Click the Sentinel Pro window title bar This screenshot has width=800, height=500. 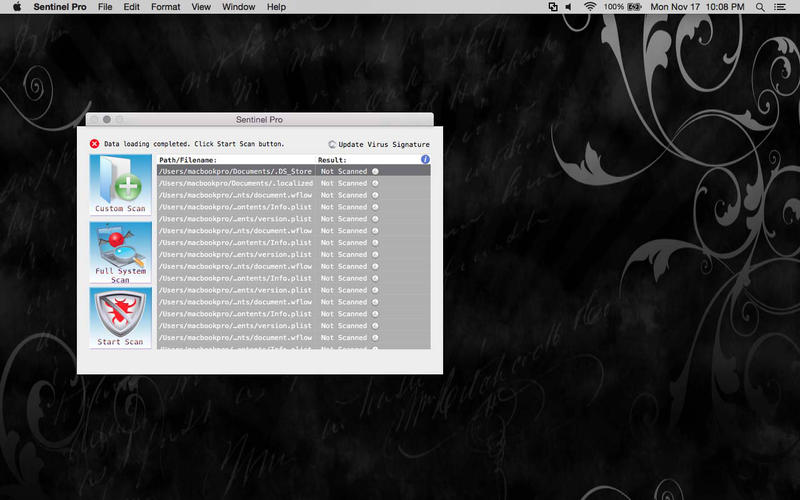pos(259,119)
